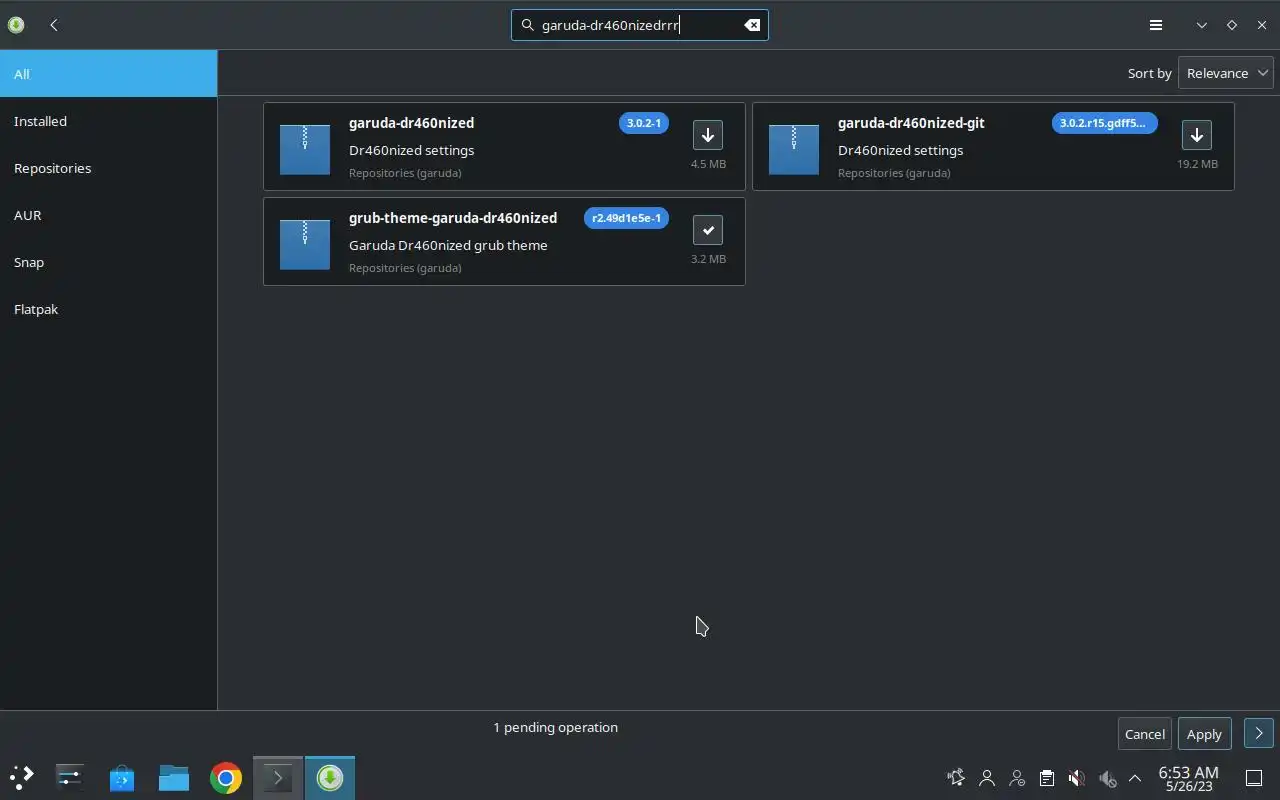
Task: Open the AUR category
Action: [x=108, y=215]
